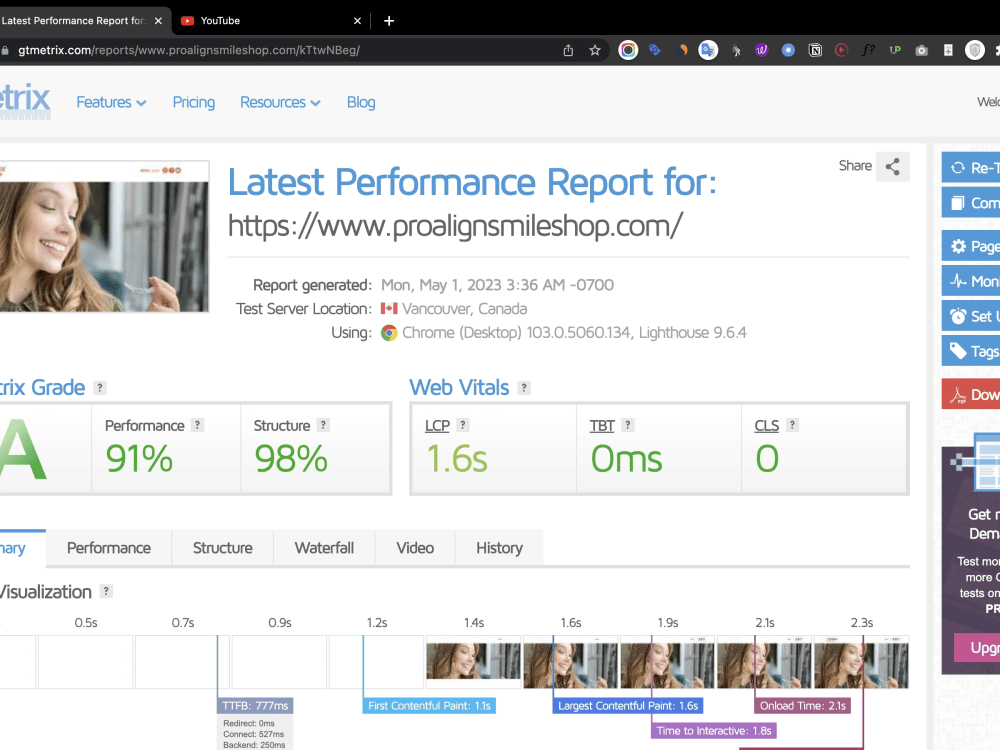Open the shield extension icon
The image size is (1000, 750).
[974, 50]
